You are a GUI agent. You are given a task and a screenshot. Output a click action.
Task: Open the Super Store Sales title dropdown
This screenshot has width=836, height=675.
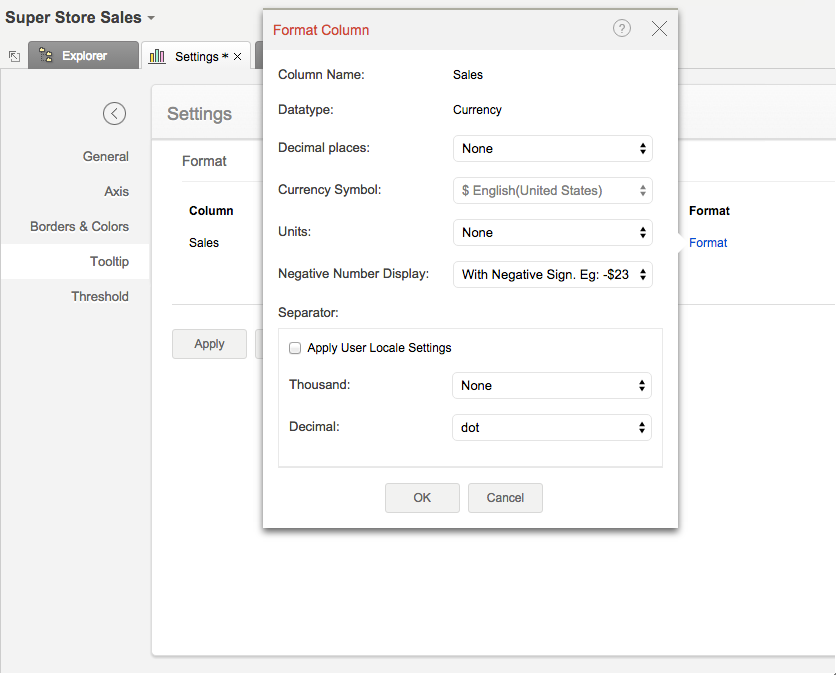click(x=151, y=19)
